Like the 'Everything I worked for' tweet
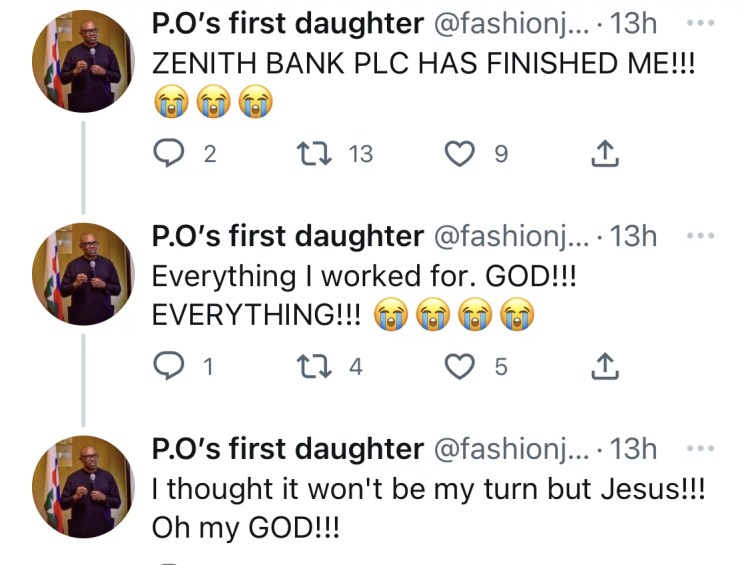This screenshot has height=565, width=750. pos(459,367)
